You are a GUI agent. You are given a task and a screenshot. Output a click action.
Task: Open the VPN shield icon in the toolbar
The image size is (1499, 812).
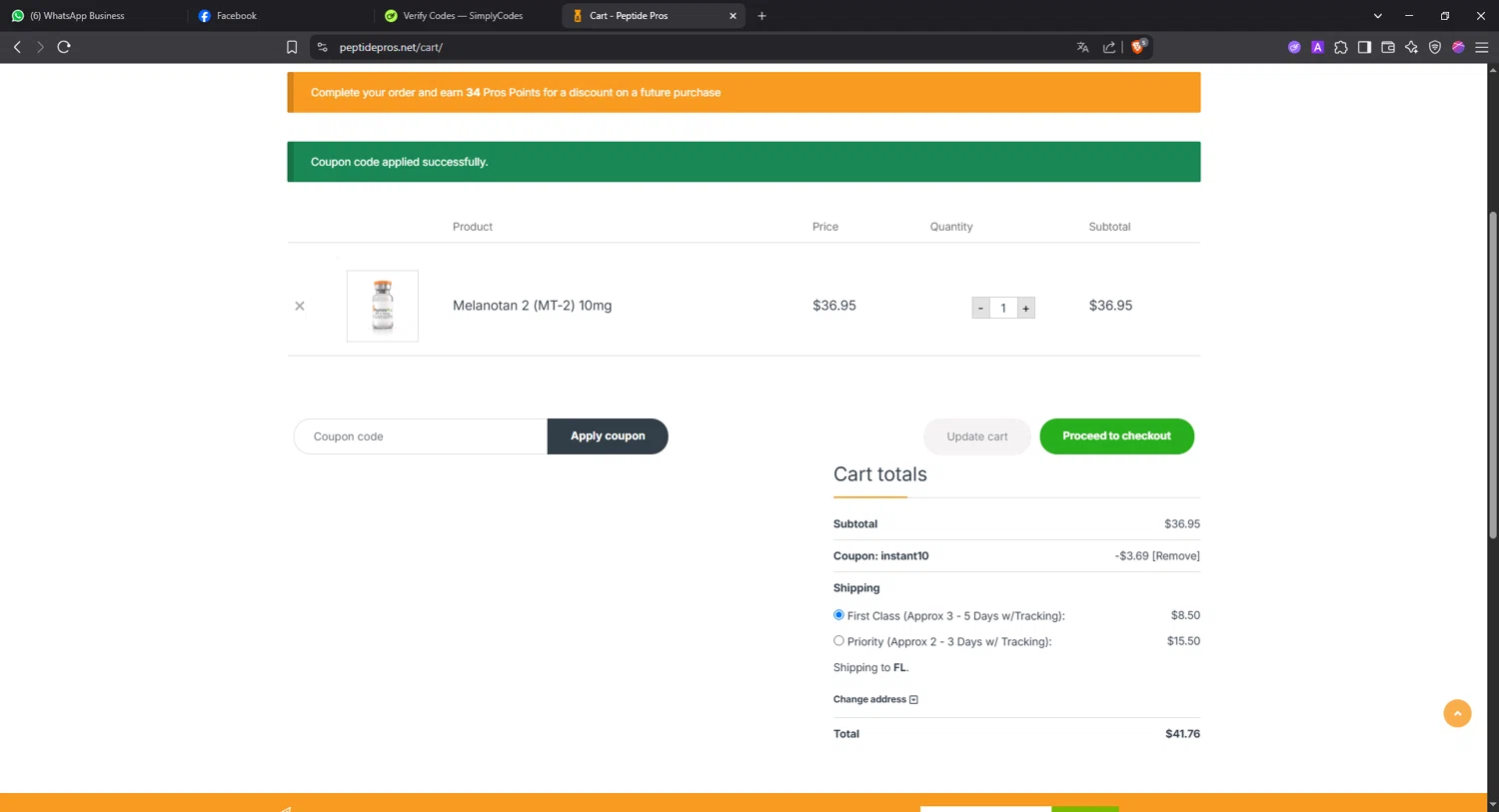[1435, 47]
